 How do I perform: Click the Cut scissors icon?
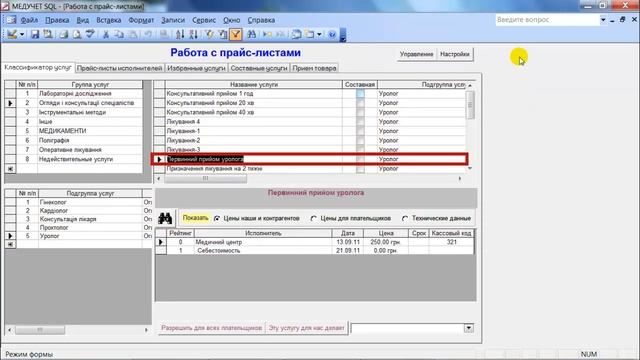[106, 35]
